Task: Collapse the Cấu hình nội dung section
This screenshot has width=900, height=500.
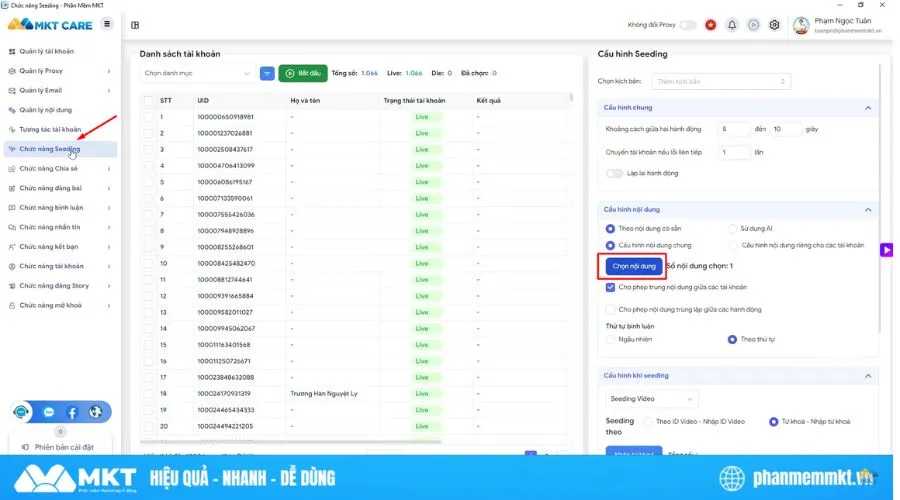Action: coord(868,210)
